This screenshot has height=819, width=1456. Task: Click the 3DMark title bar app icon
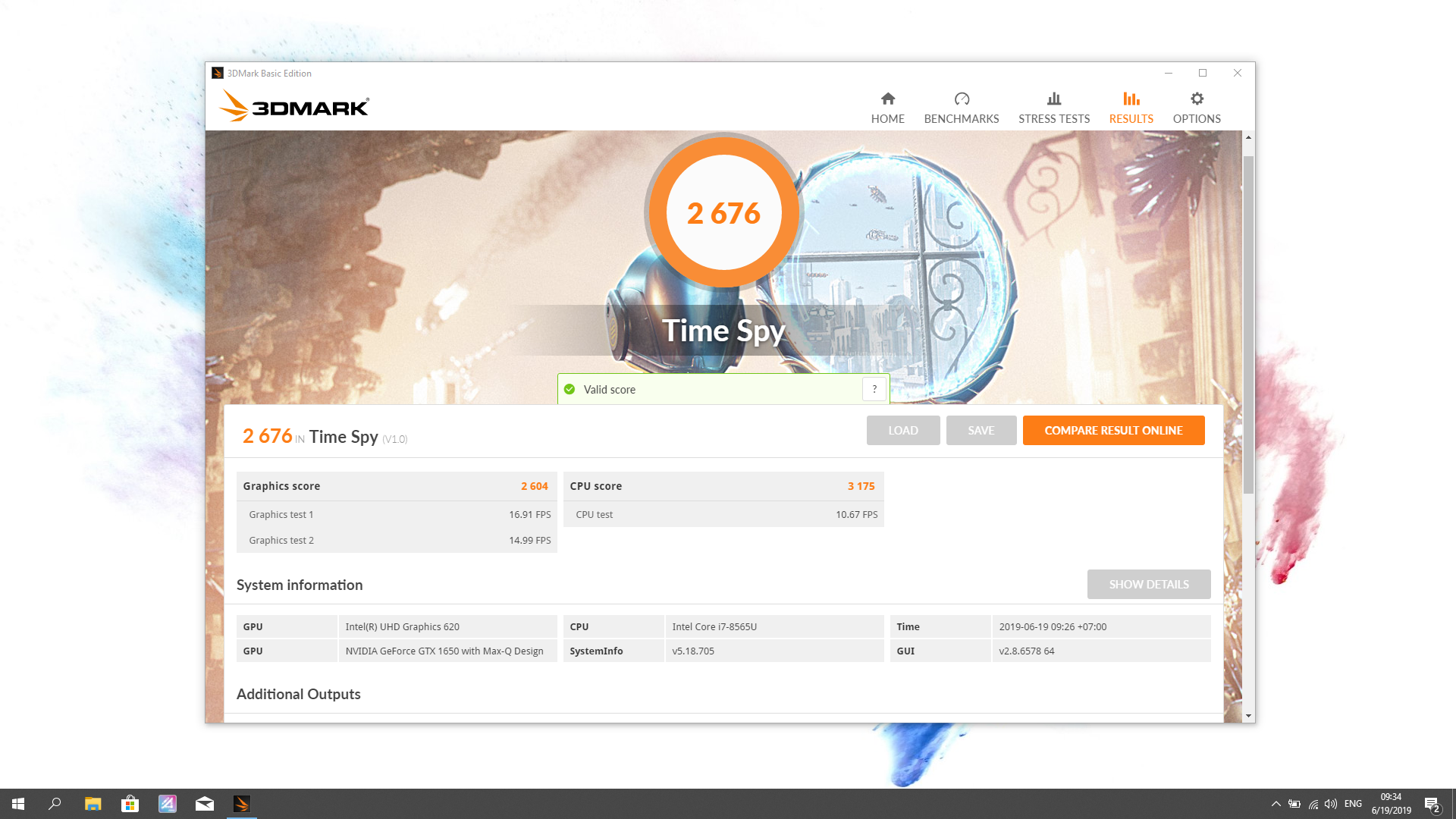218,73
